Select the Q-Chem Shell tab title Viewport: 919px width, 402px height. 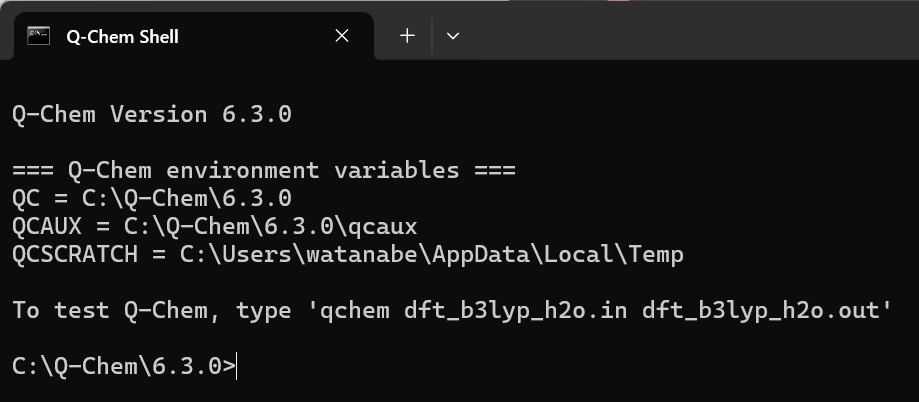click(122, 36)
